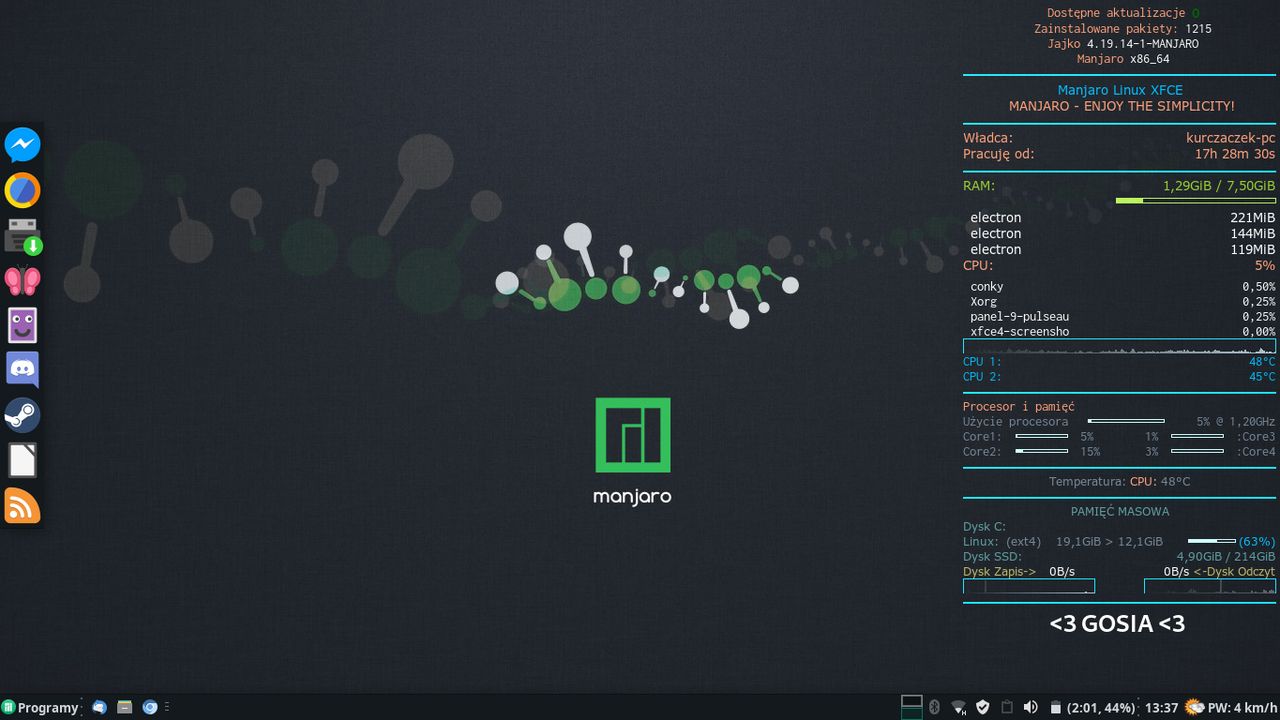Click the 13:37 clock
Screen dimensions: 1280x720
pyautogui.click(x=1161, y=708)
